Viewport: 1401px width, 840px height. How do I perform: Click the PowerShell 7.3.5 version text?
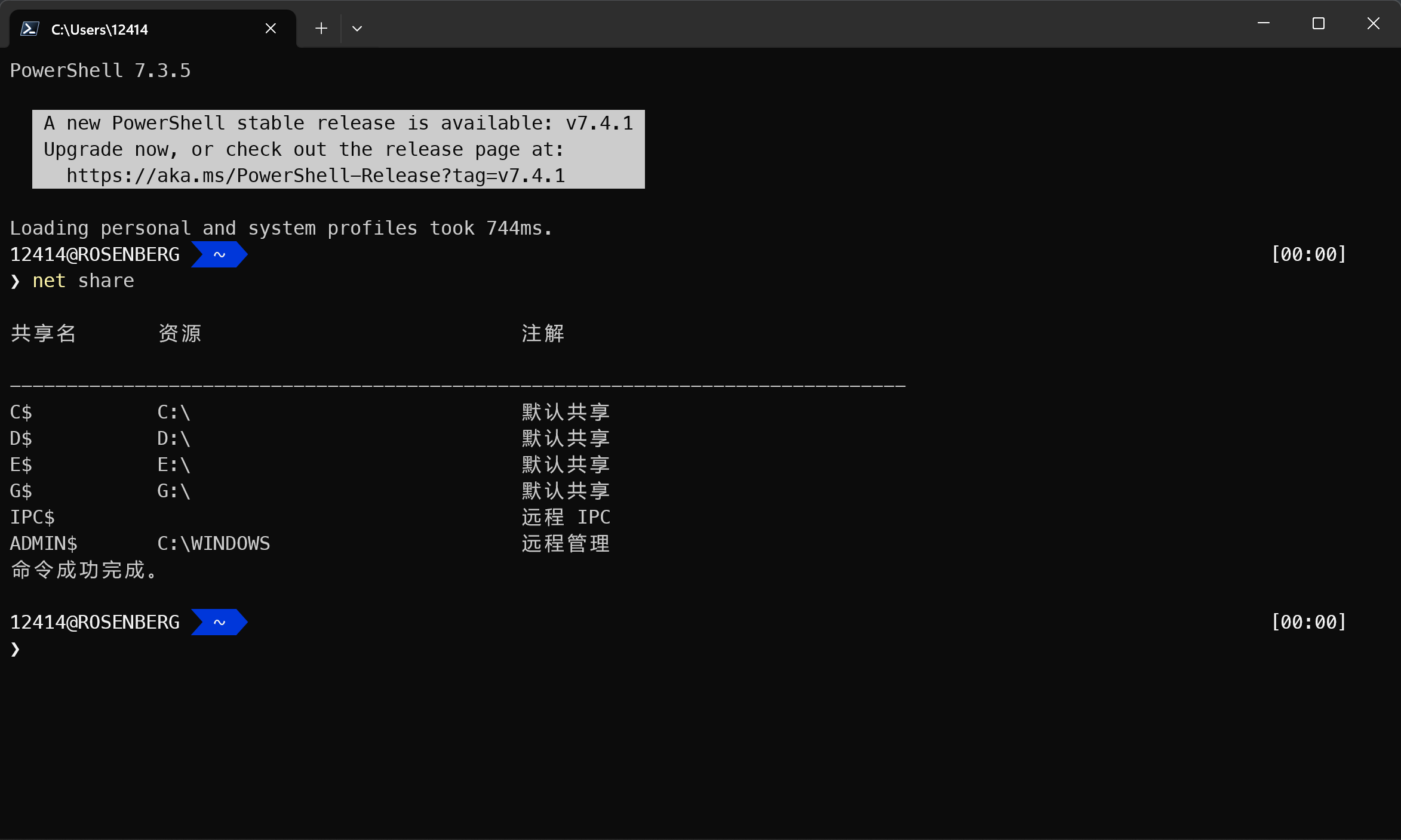click(x=100, y=71)
